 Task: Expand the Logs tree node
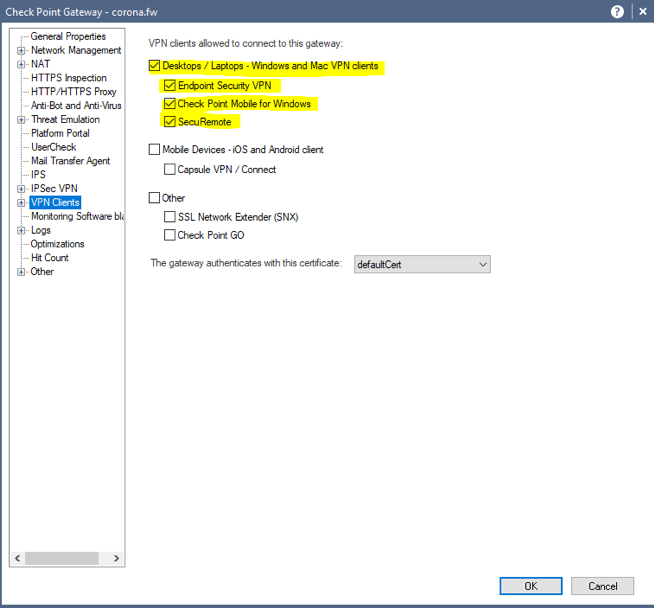[x=21, y=230]
